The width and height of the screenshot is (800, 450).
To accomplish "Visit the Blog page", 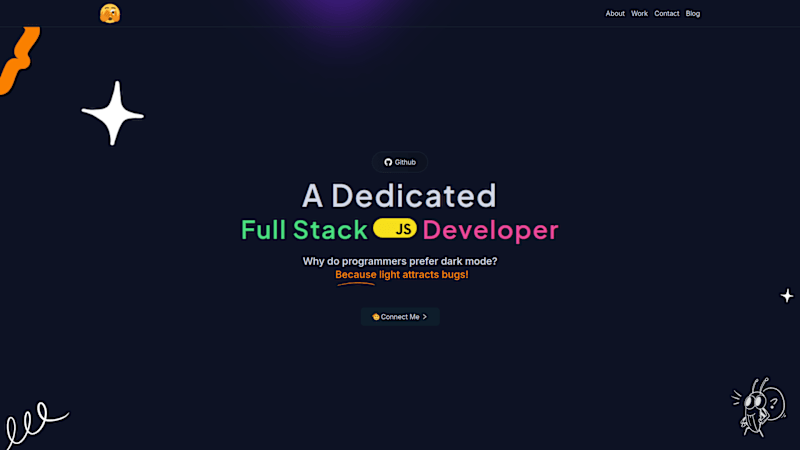I will [693, 14].
